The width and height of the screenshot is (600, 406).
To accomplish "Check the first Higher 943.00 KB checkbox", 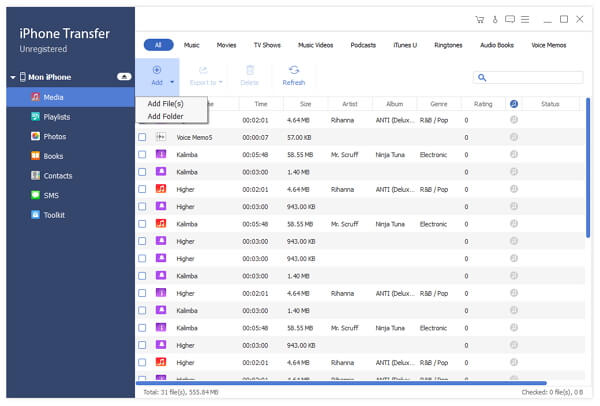I will 142,206.
